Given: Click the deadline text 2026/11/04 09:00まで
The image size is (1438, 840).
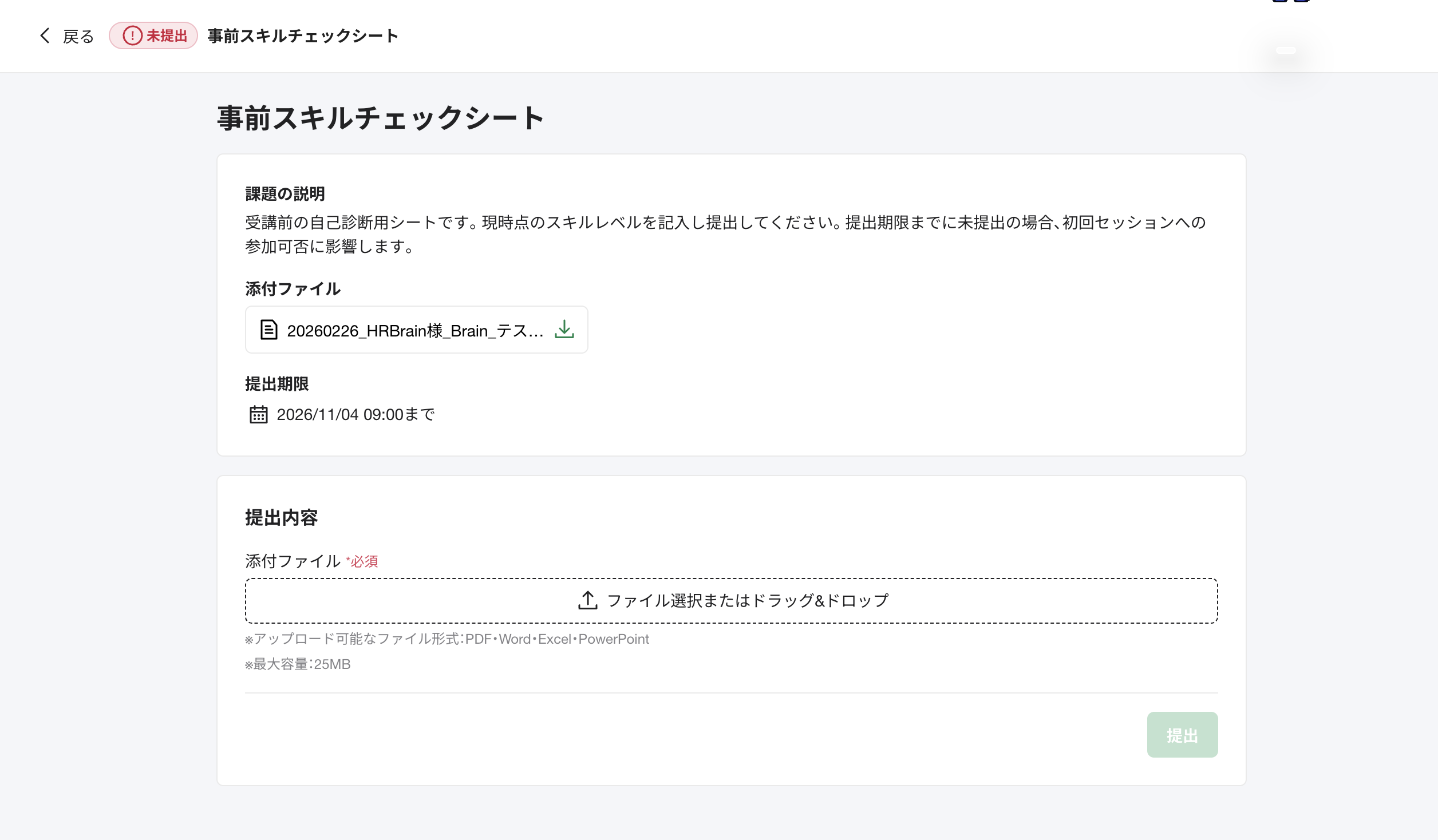Looking at the screenshot, I should [355, 414].
